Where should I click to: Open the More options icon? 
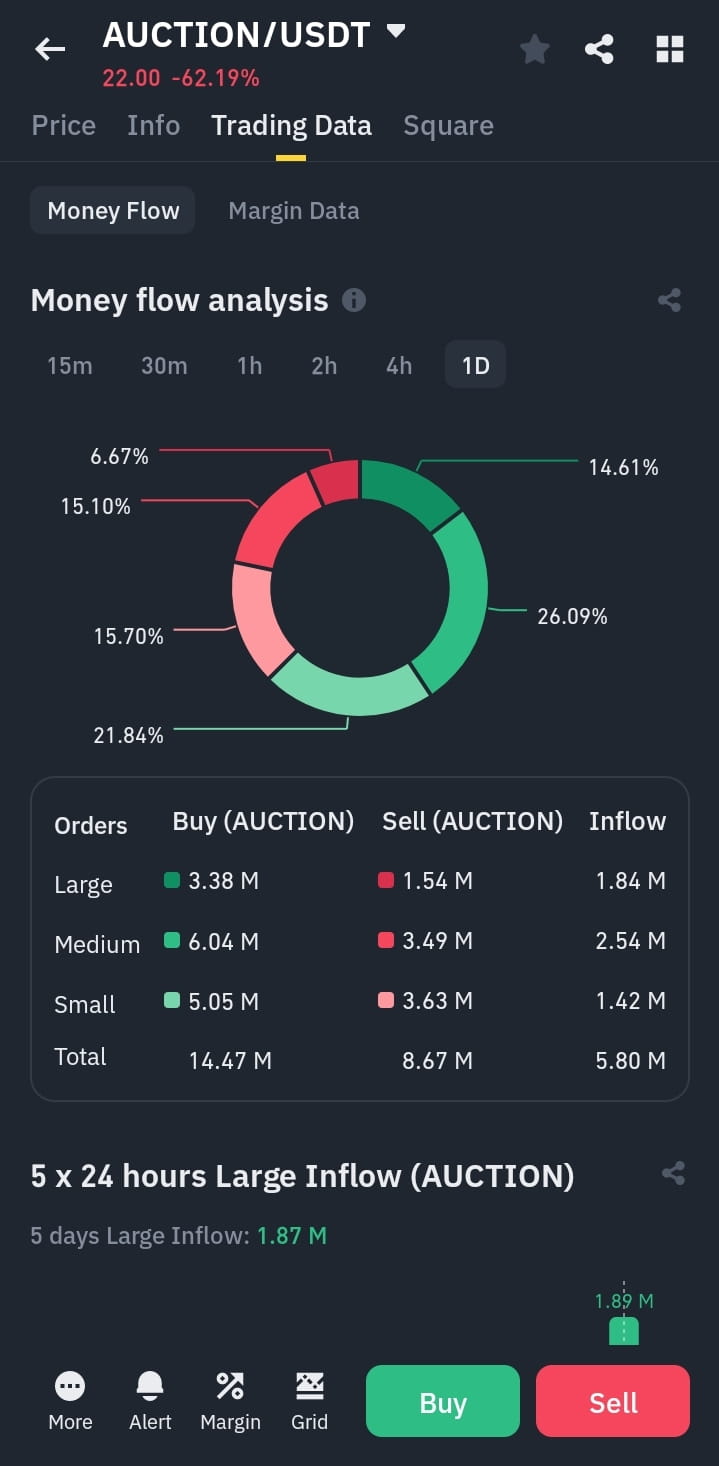[70, 1386]
